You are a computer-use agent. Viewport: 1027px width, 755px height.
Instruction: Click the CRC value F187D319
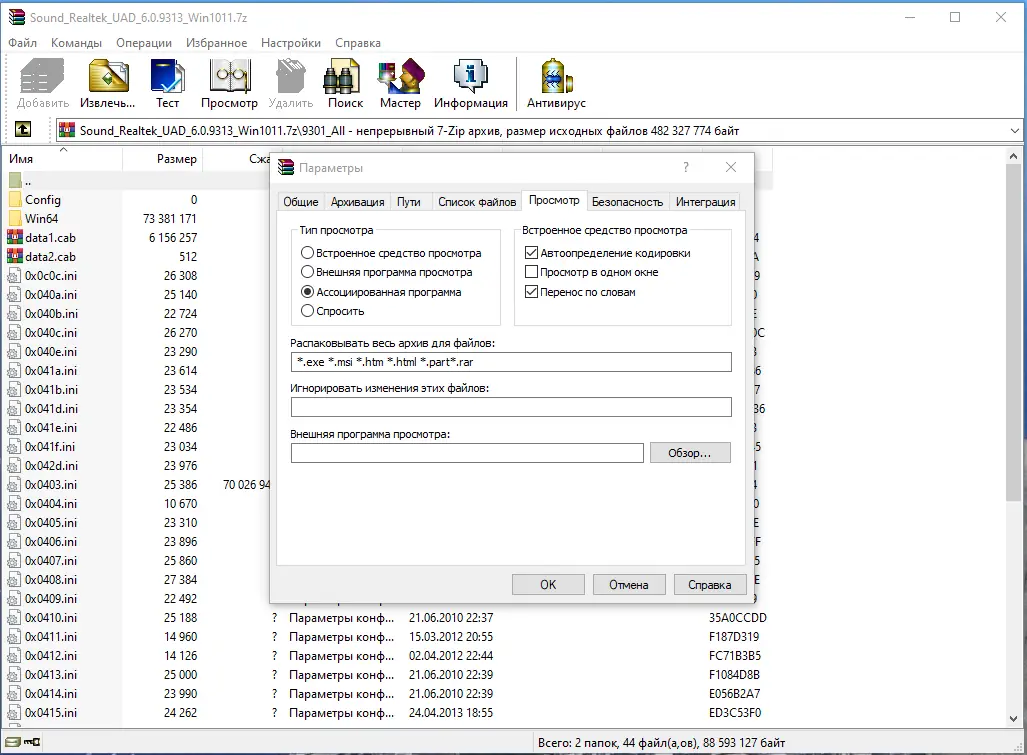point(734,636)
